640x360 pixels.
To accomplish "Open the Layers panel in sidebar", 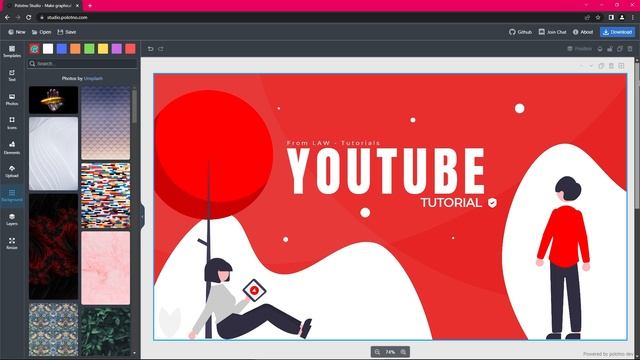I will click(12, 219).
